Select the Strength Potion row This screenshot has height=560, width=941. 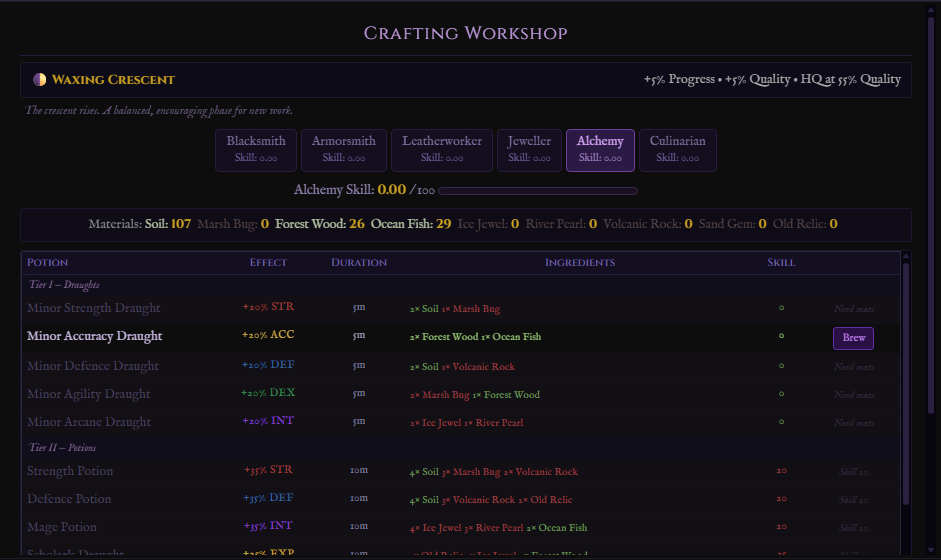point(461,471)
